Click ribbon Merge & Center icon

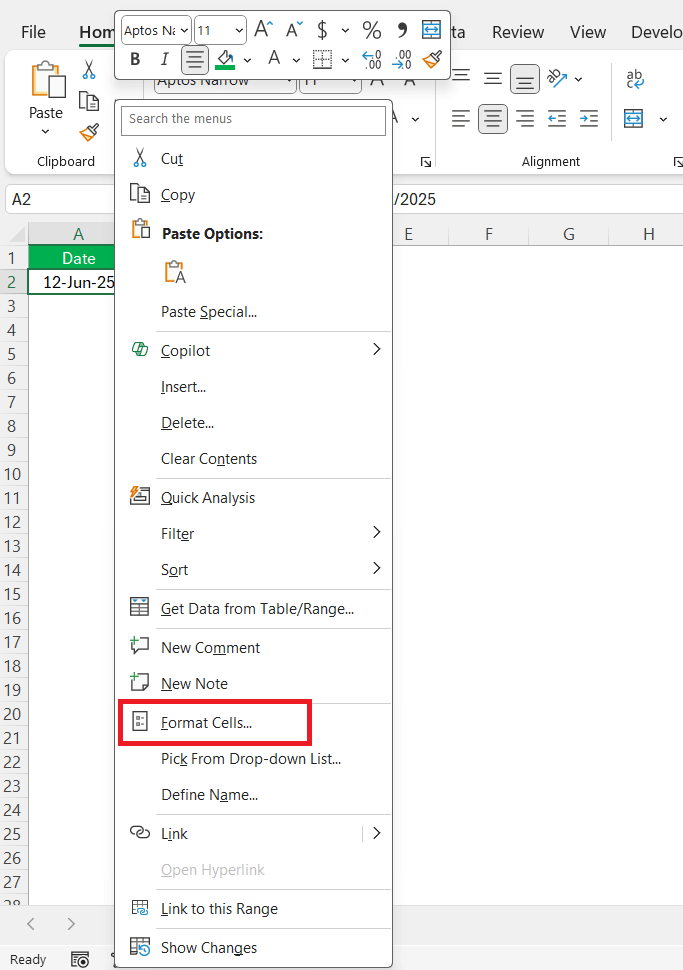tap(634, 118)
